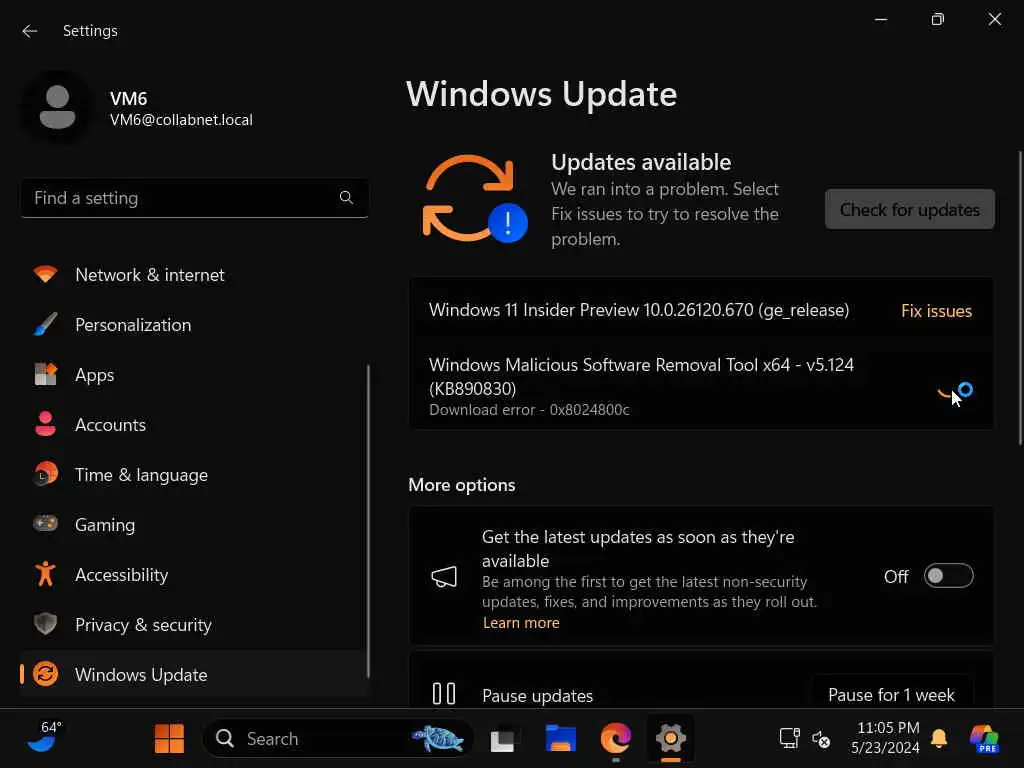Select Apps in the sidebar
The height and width of the screenshot is (768, 1024).
pyautogui.click(x=195, y=375)
